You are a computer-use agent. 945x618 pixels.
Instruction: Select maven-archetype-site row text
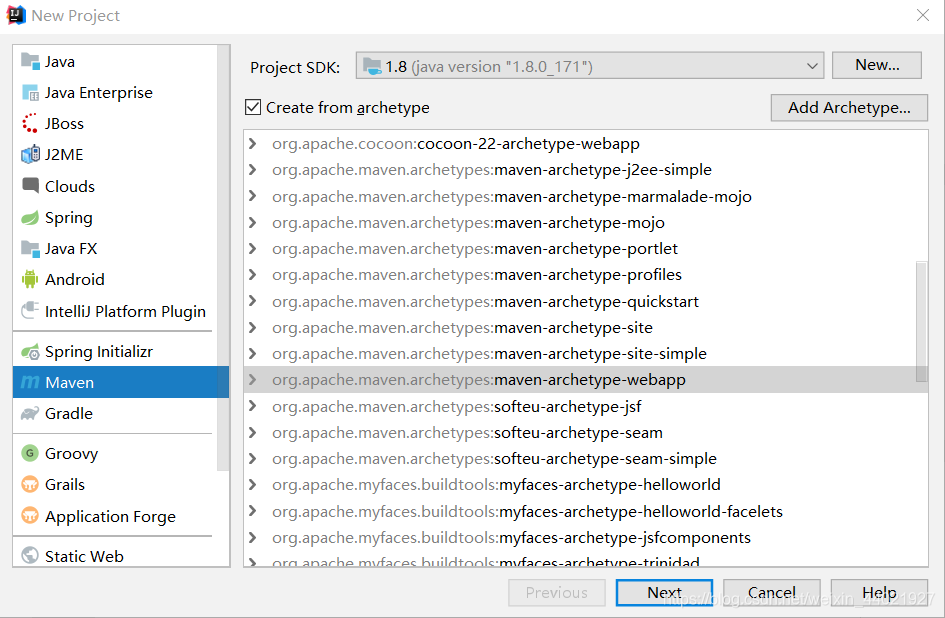(x=462, y=327)
